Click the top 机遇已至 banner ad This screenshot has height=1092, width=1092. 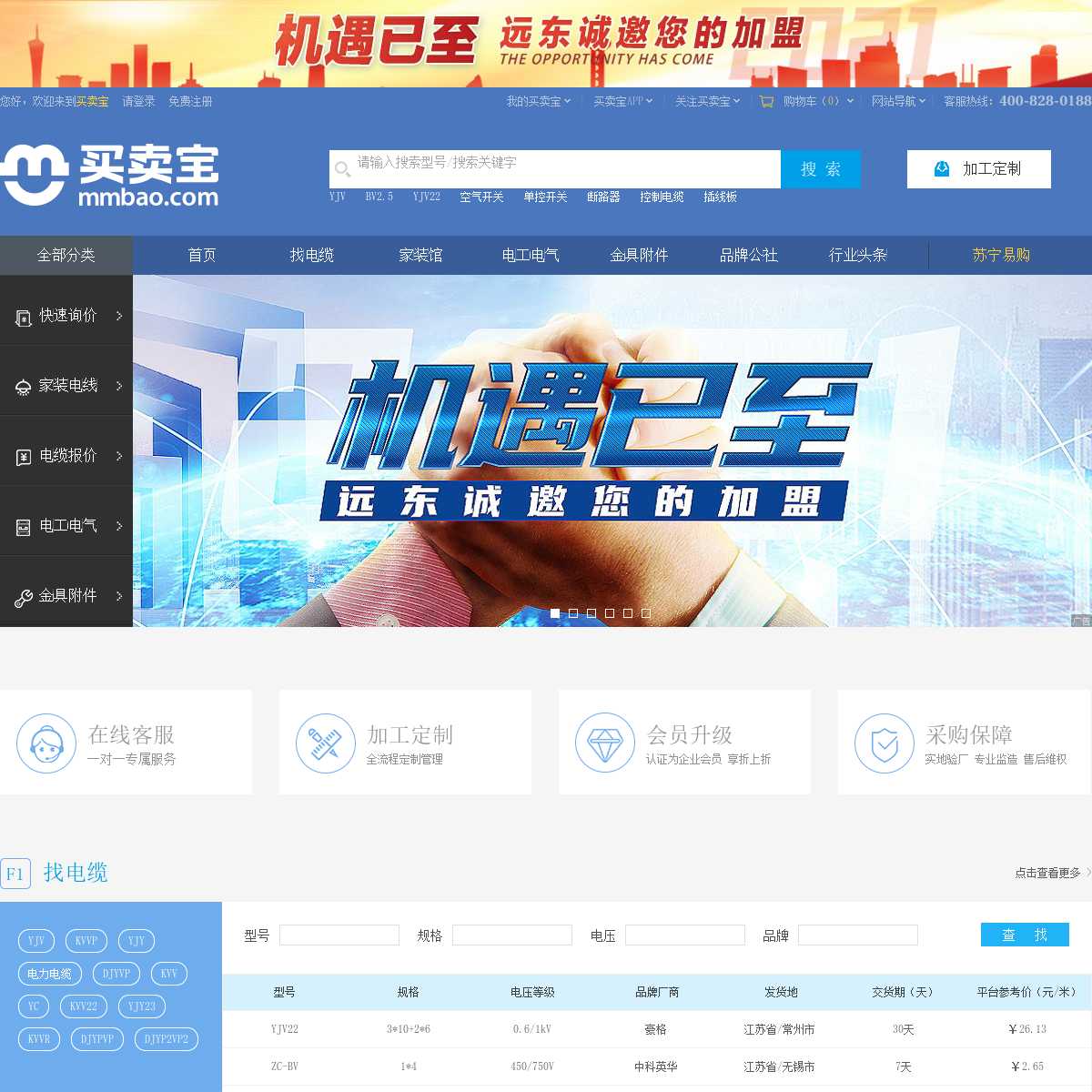pyautogui.click(x=546, y=44)
